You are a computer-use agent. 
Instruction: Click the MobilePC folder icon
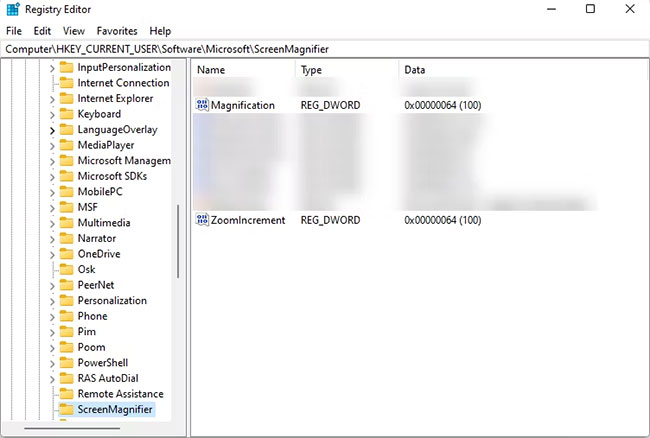click(66, 191)
